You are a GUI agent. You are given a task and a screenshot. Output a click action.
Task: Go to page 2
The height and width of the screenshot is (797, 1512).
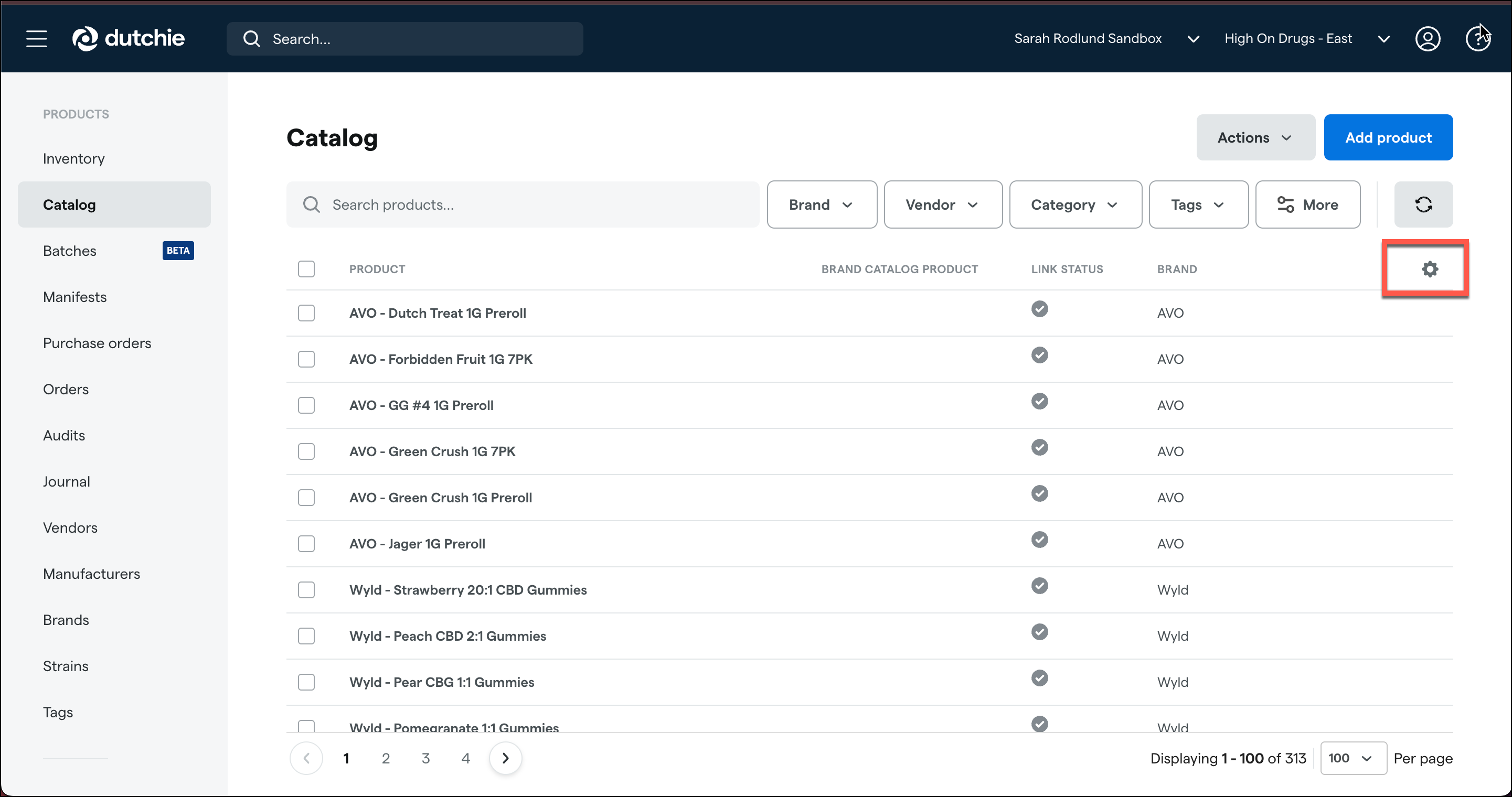click(x=386, y=758)
